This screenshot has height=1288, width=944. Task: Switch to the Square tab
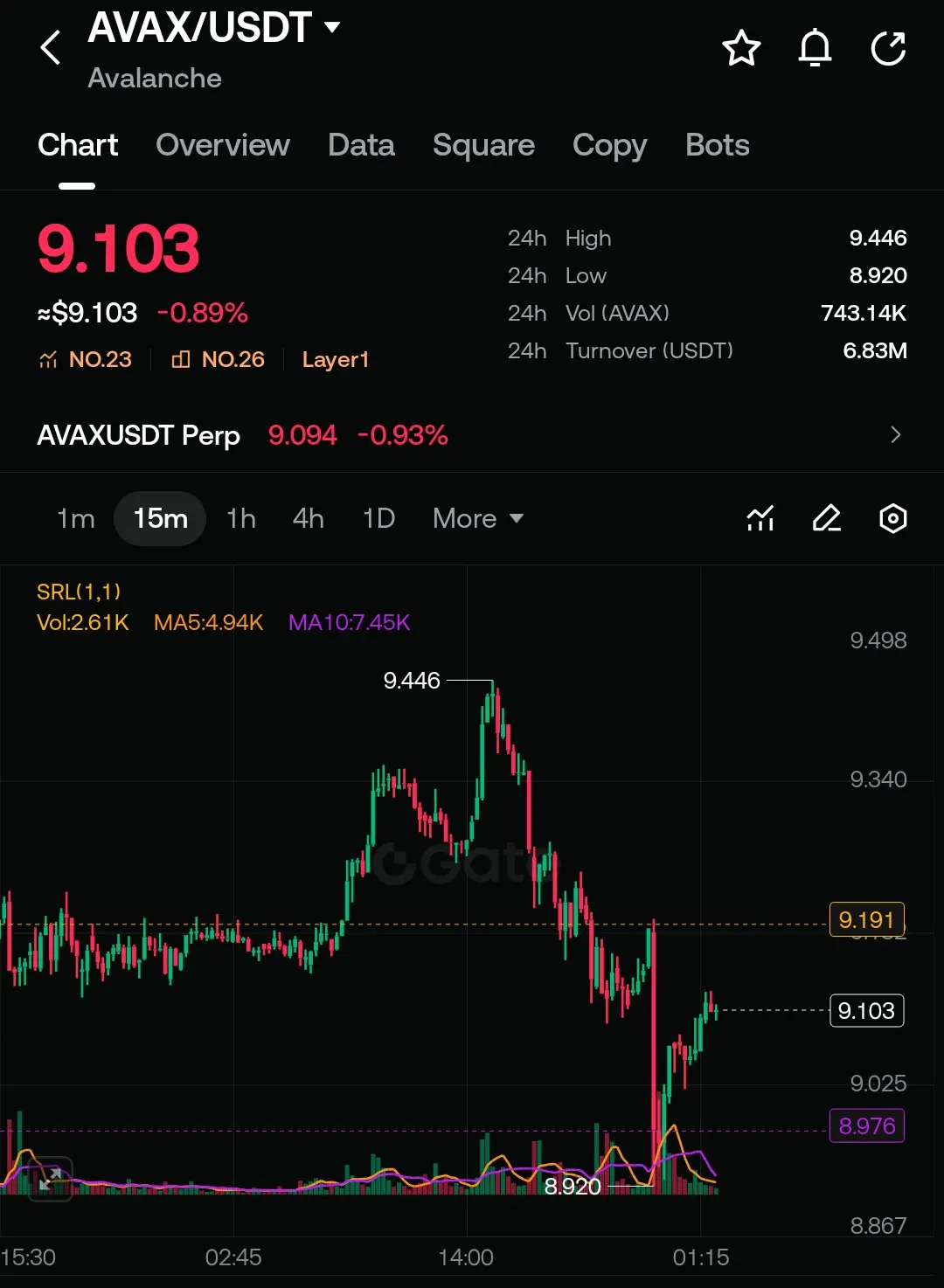point(483,145)
